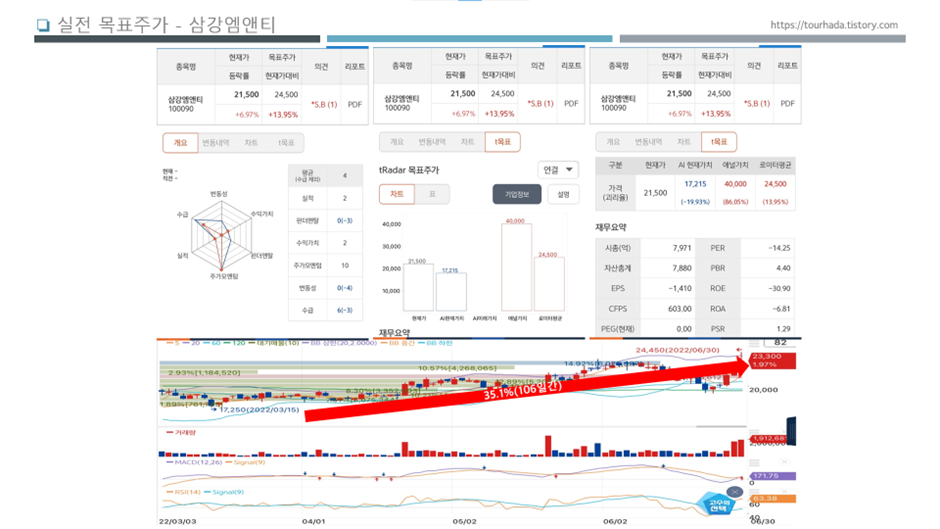The image size is (940, 529).
Task: Click the red 23,300 price tag
Action: click(x=772, y=360)
